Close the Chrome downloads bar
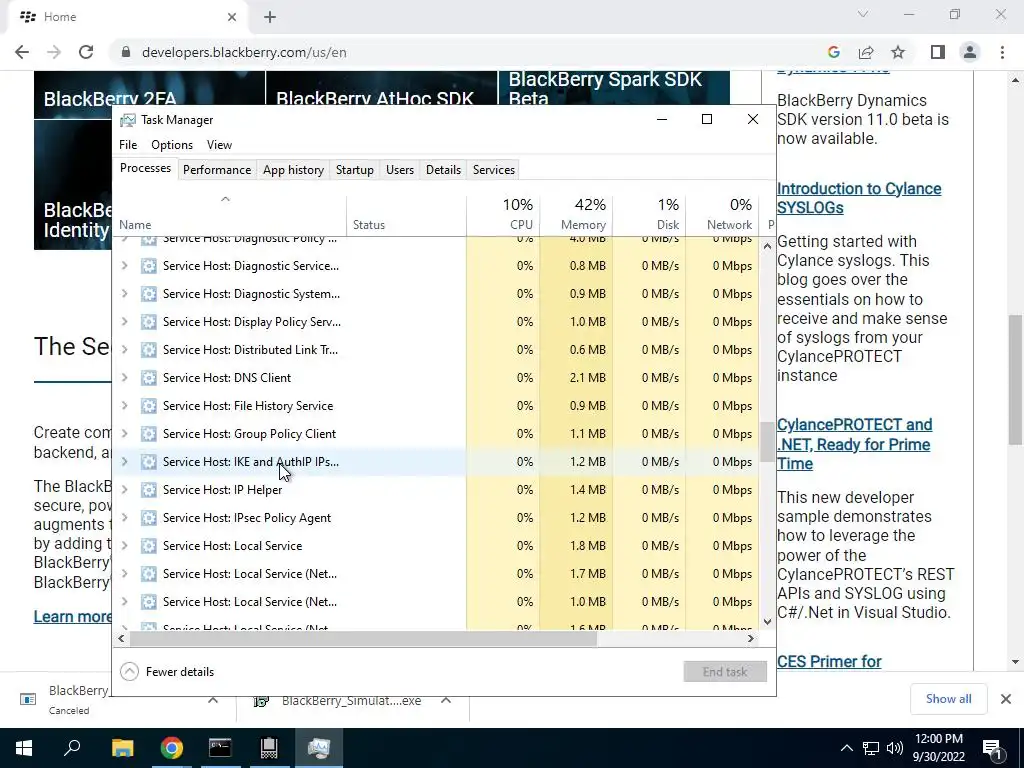1024x768 pixels. click(x=1006, y=699)
